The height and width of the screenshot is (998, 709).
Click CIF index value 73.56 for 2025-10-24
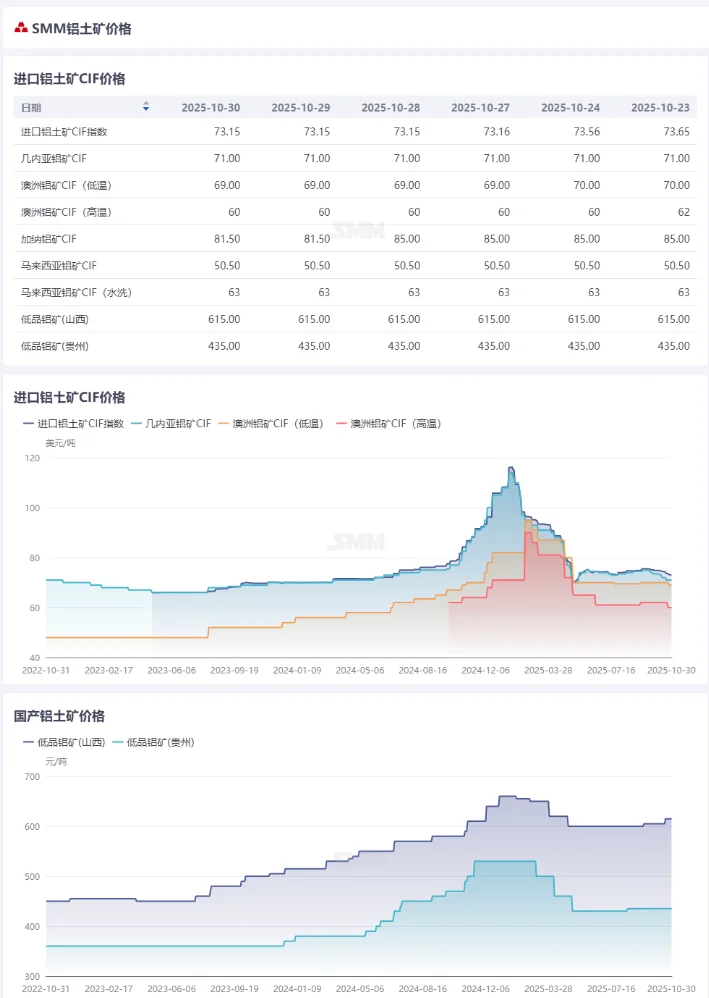pos(587,132)
